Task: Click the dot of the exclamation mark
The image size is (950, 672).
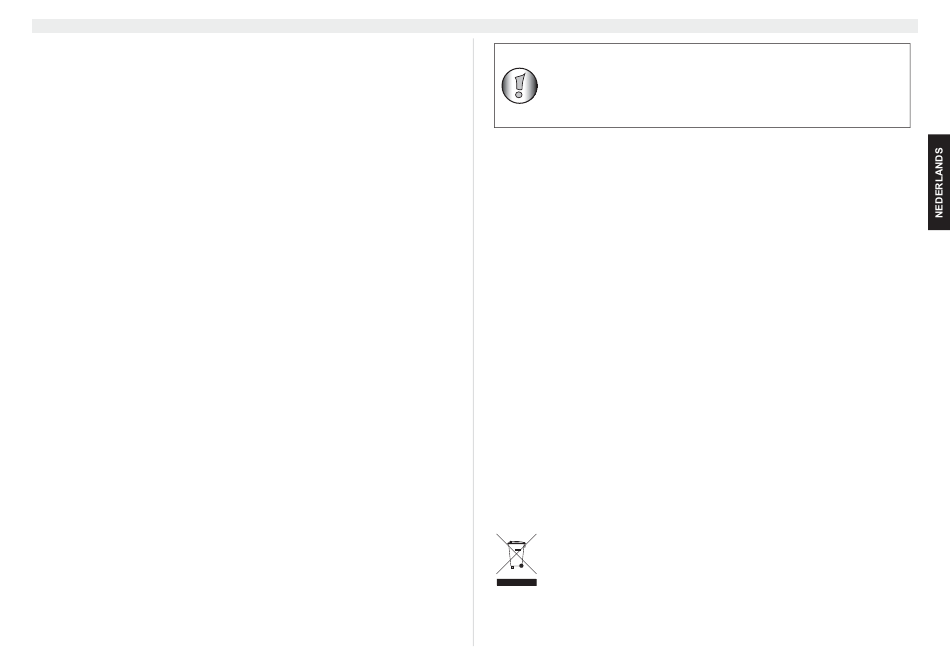Action: pos(519,95)
